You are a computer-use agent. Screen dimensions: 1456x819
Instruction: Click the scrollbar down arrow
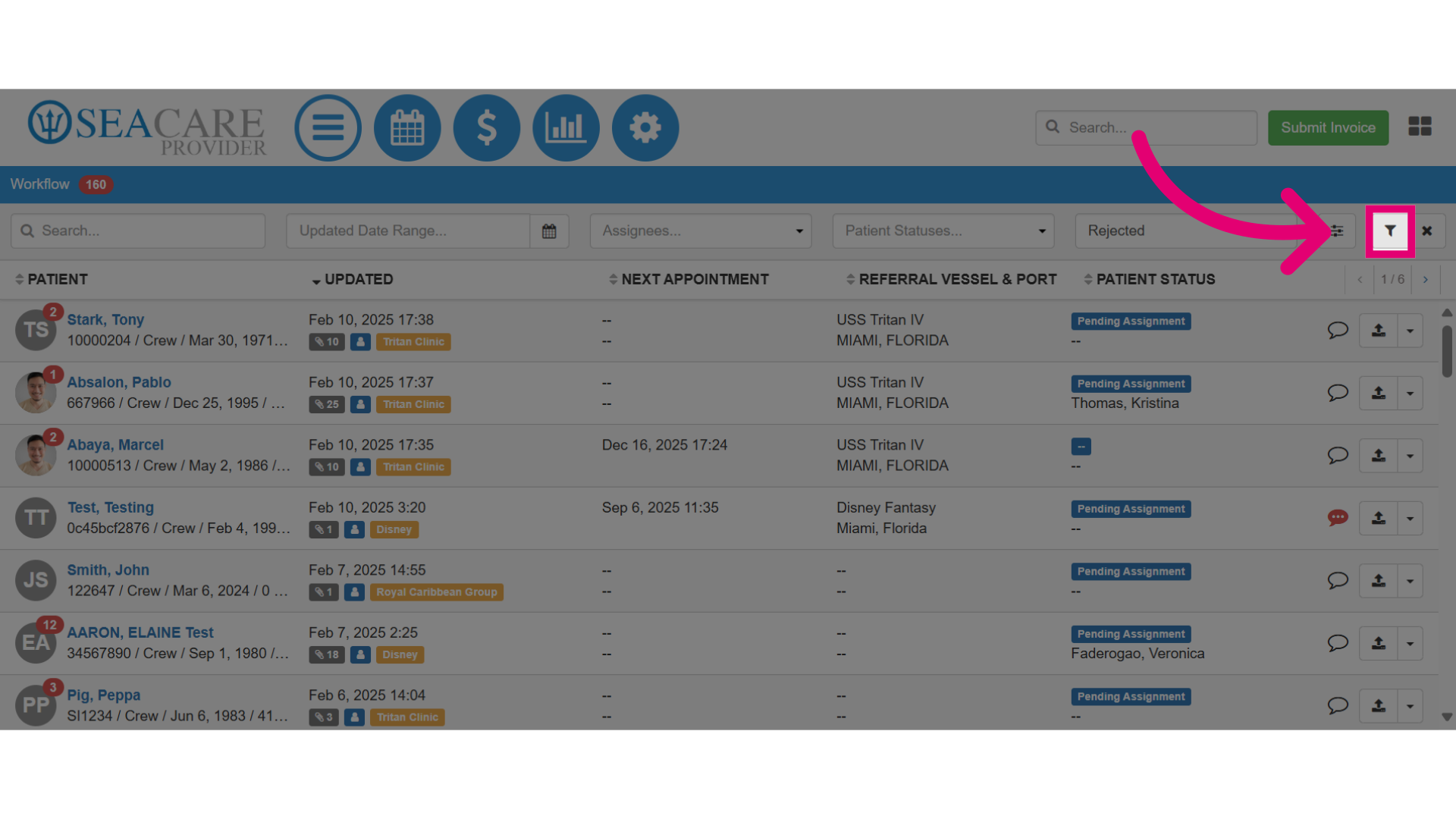[1447, 717]
